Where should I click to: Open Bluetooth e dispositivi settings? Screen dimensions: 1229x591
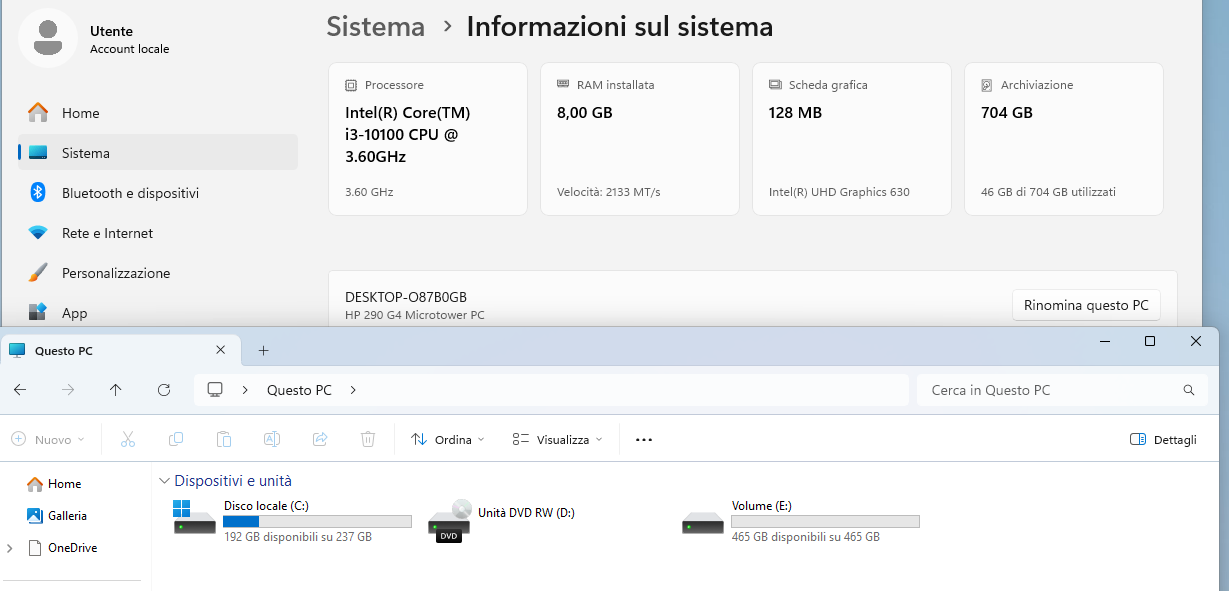158,193
